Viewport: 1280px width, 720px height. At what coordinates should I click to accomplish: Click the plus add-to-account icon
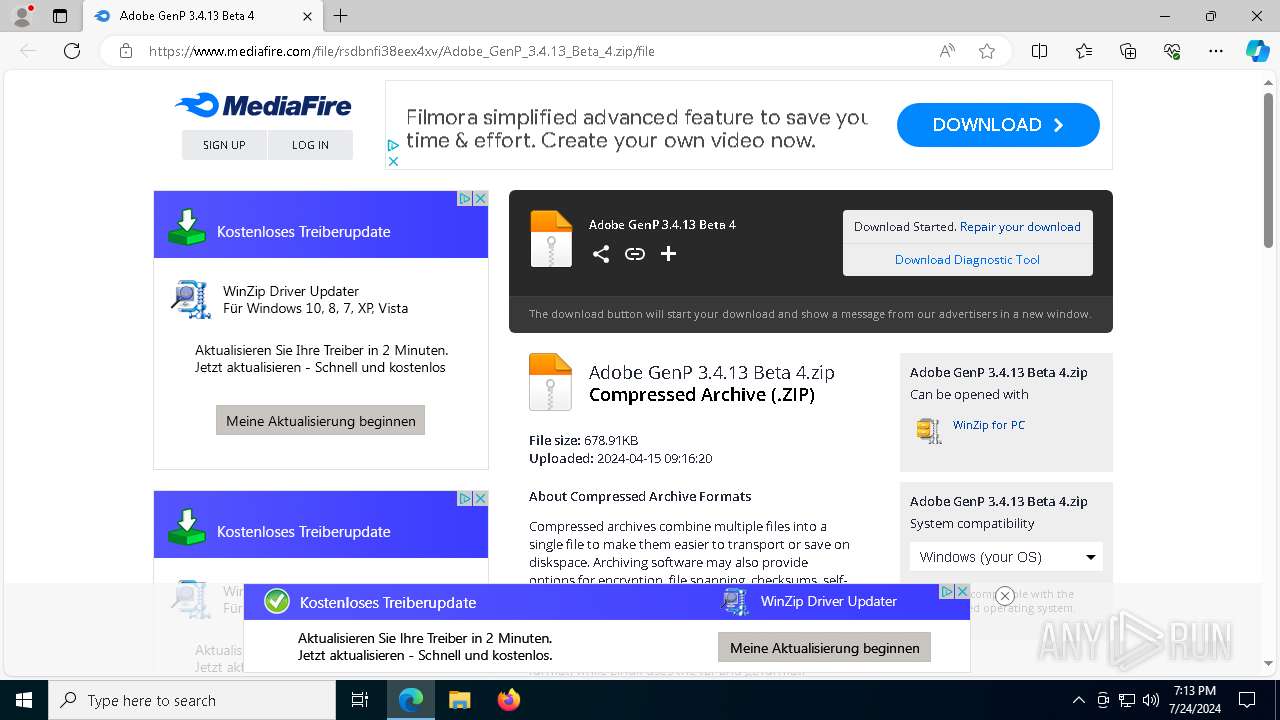pyautogui.click(x=668, y=254)
